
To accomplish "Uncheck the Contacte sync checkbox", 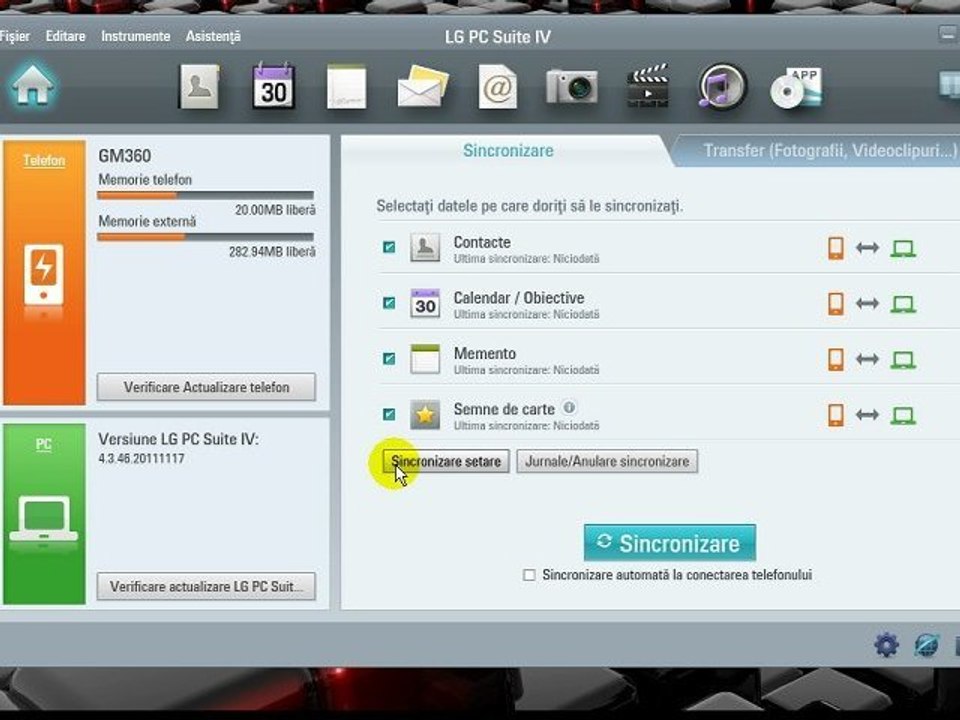I will tap(389, 247).
